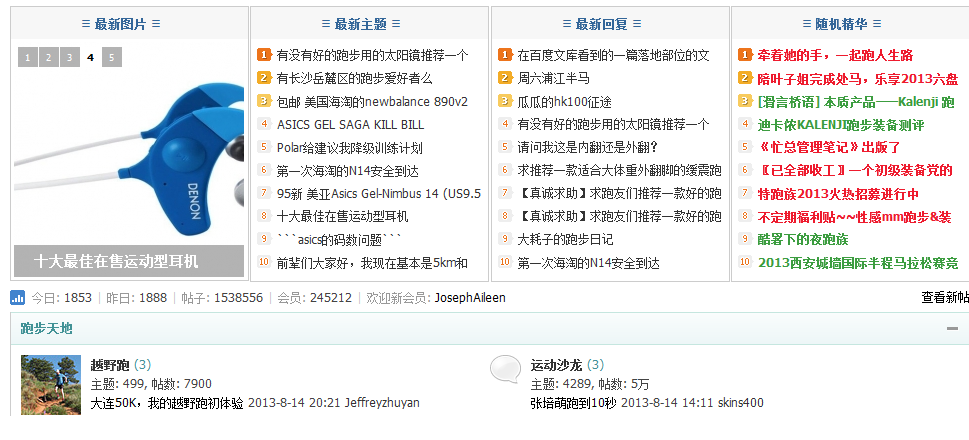
Task: Open the post 大连50K，我的越野跑初体验
Action: tap(167, 403)
